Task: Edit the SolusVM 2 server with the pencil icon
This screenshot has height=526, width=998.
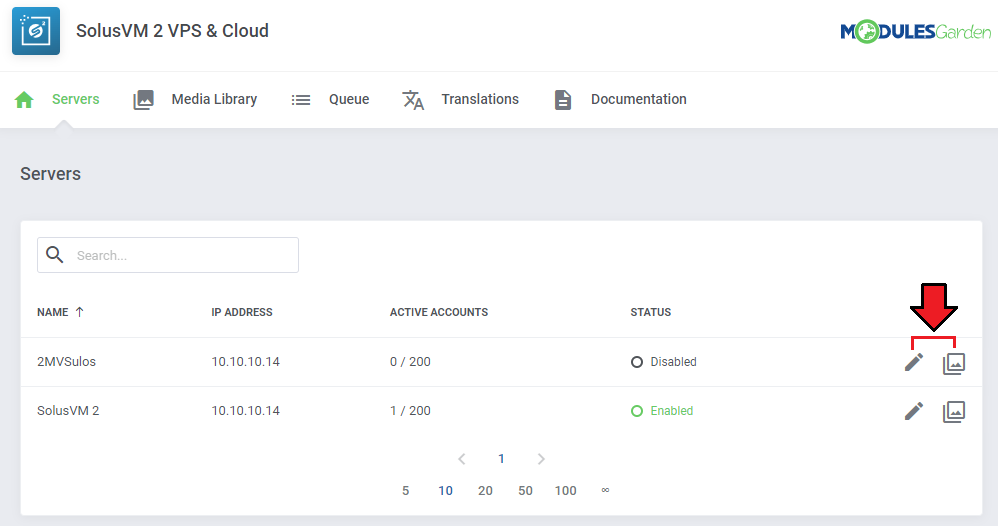Action: [x=914, y=411]
